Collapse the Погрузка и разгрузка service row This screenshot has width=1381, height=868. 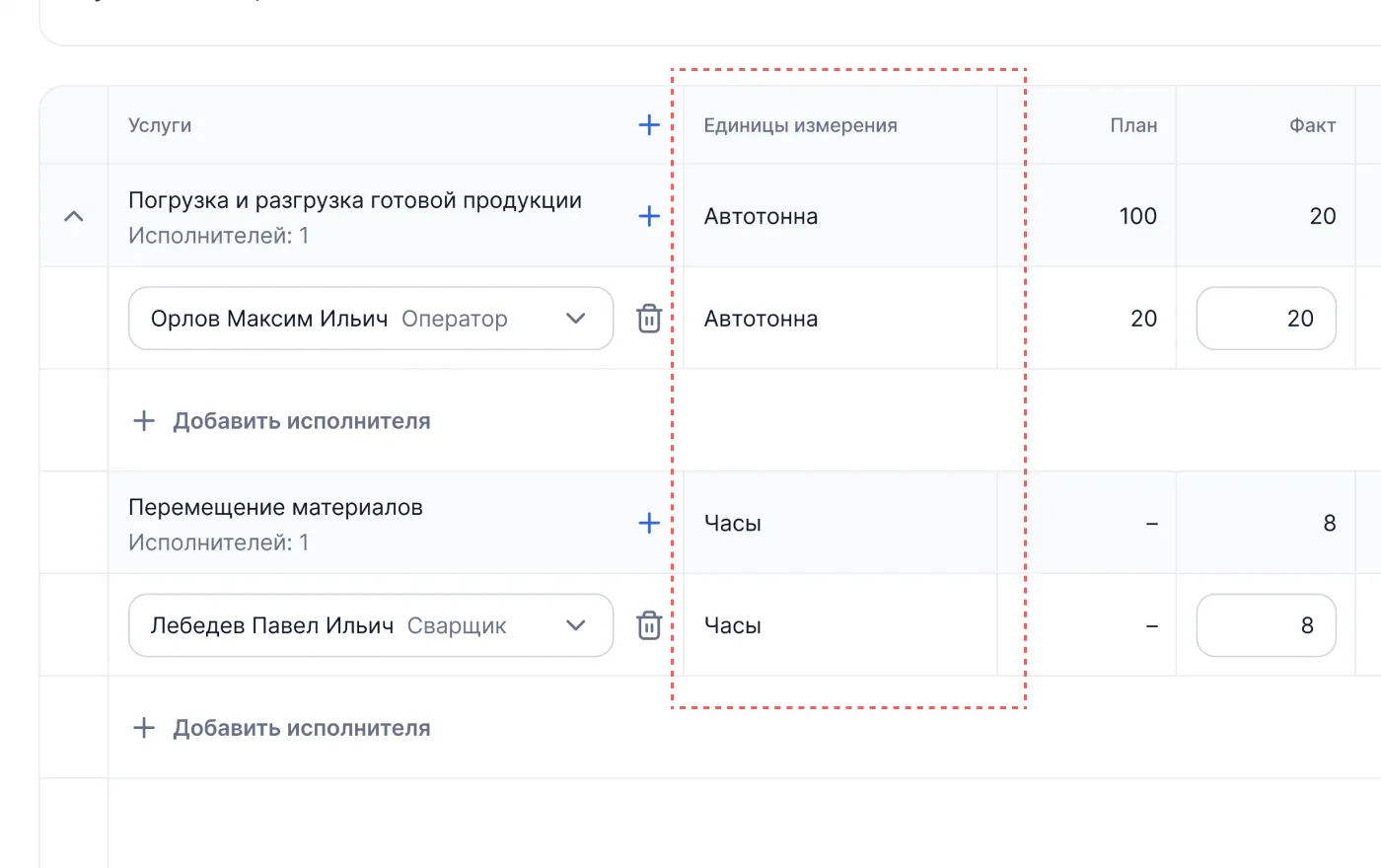(x=74, y=216)
